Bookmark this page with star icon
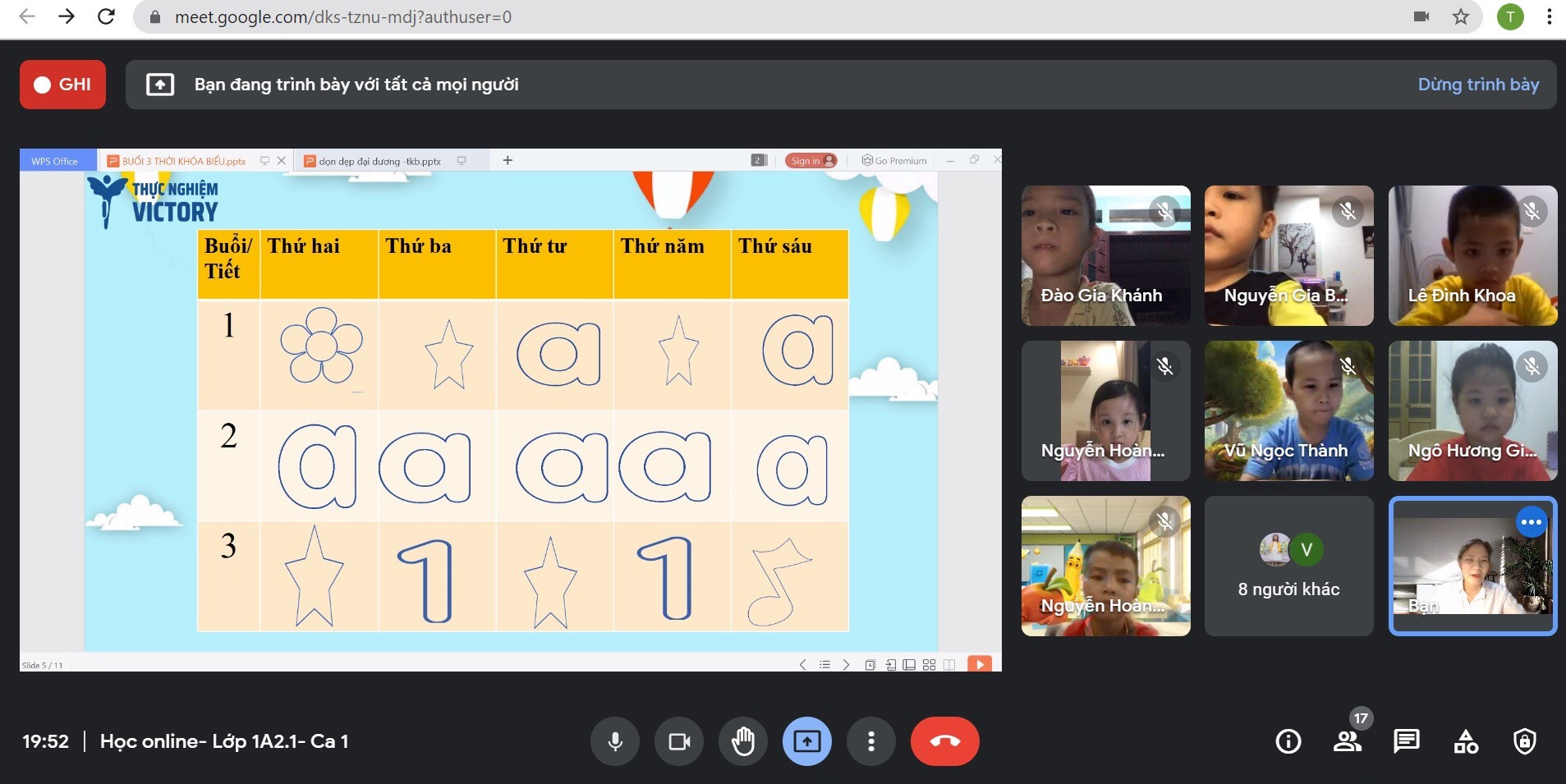 tap(1461, 16)
